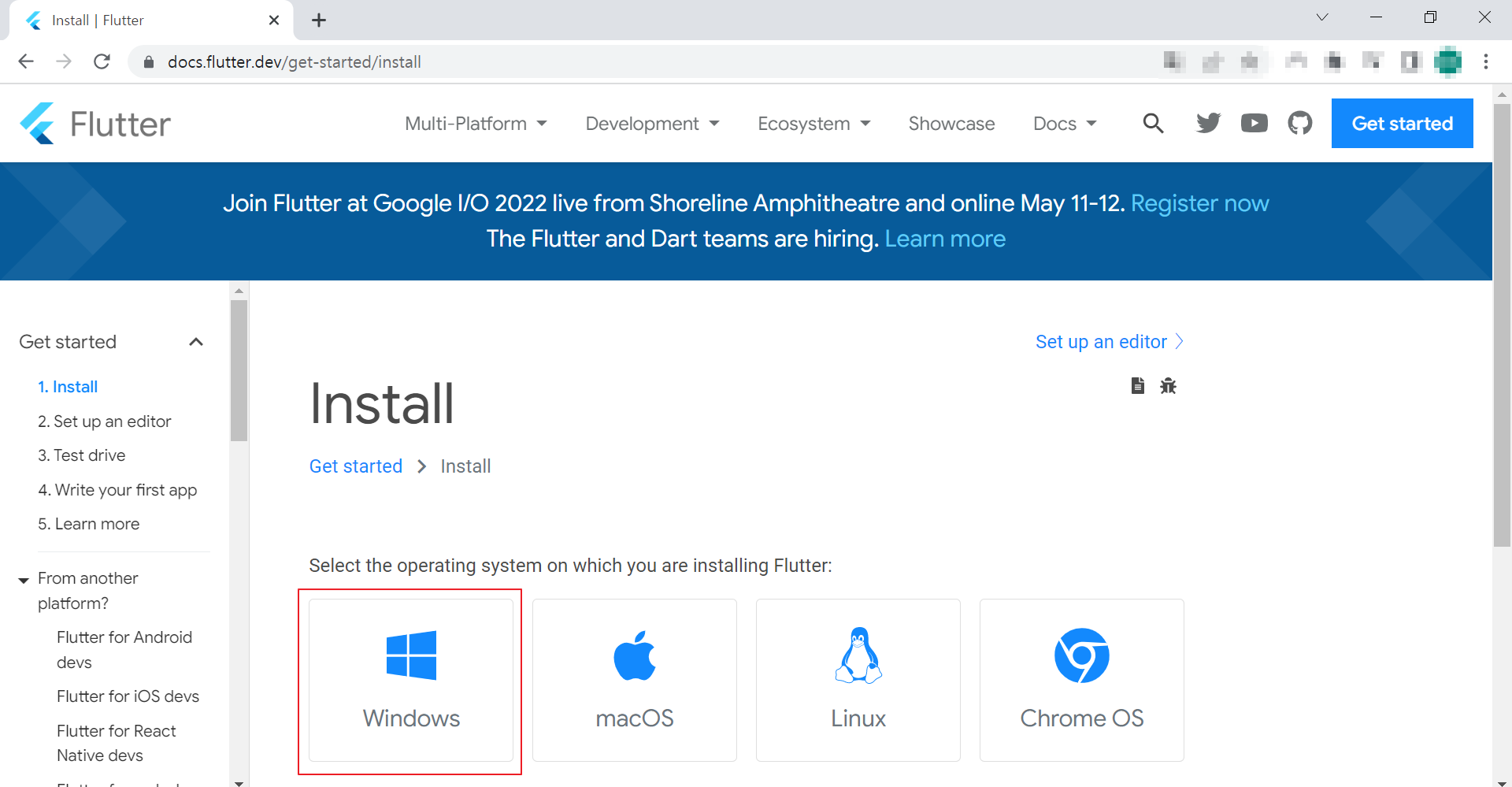The height and width of the screenshot is (787, 1512).
Task: Open Flutter's GitHub repository icon
Action: click(x=1300, y=123)
